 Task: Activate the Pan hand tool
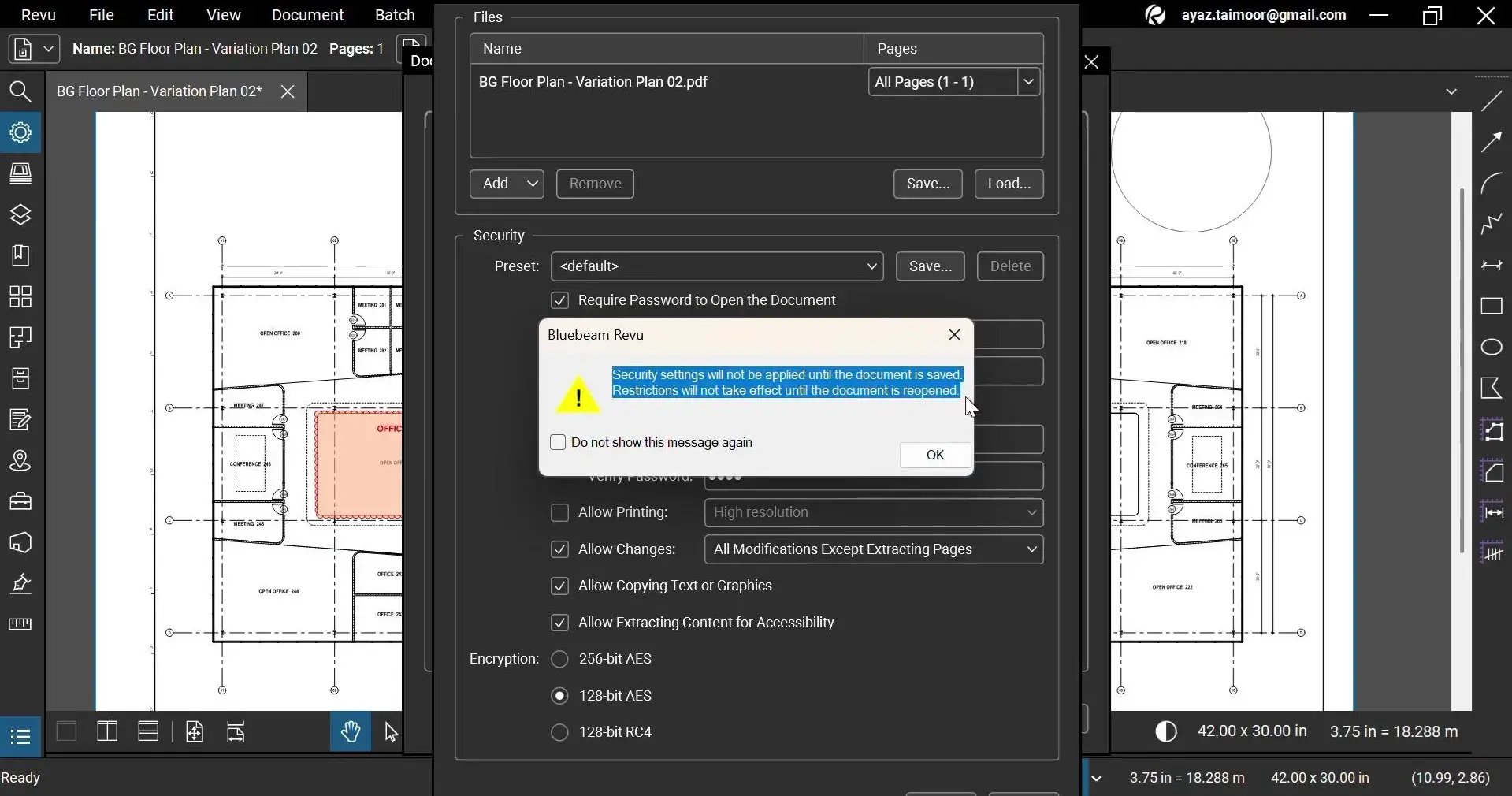point(351,732)
